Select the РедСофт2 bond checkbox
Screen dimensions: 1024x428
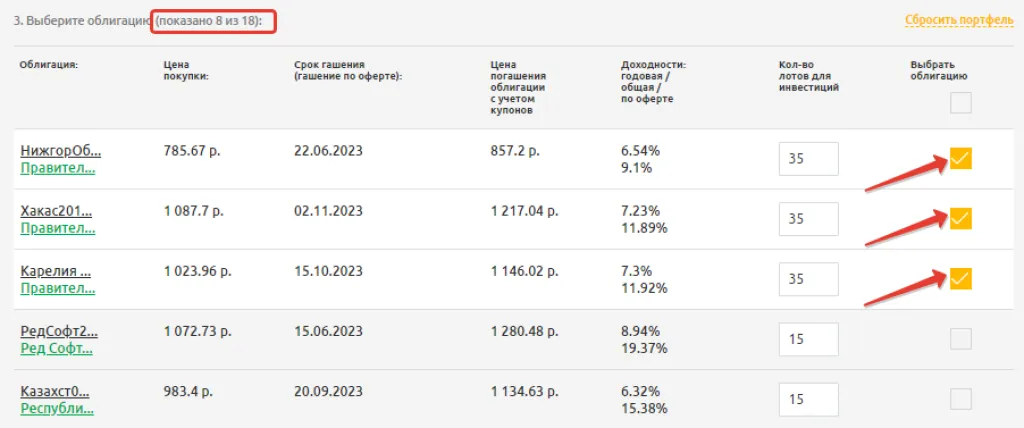[x=960, y=339]
